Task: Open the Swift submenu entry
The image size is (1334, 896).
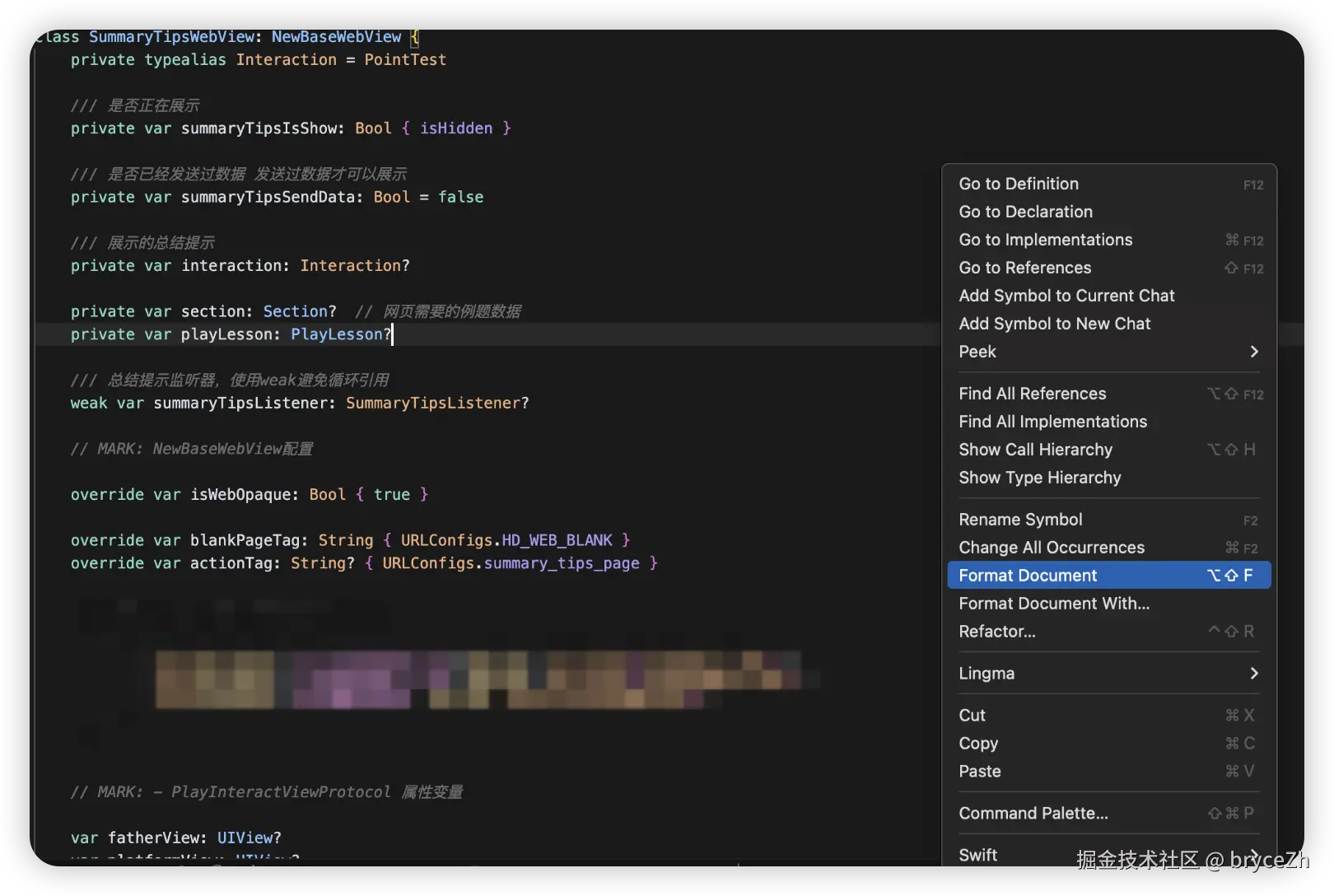Action: 978,855
